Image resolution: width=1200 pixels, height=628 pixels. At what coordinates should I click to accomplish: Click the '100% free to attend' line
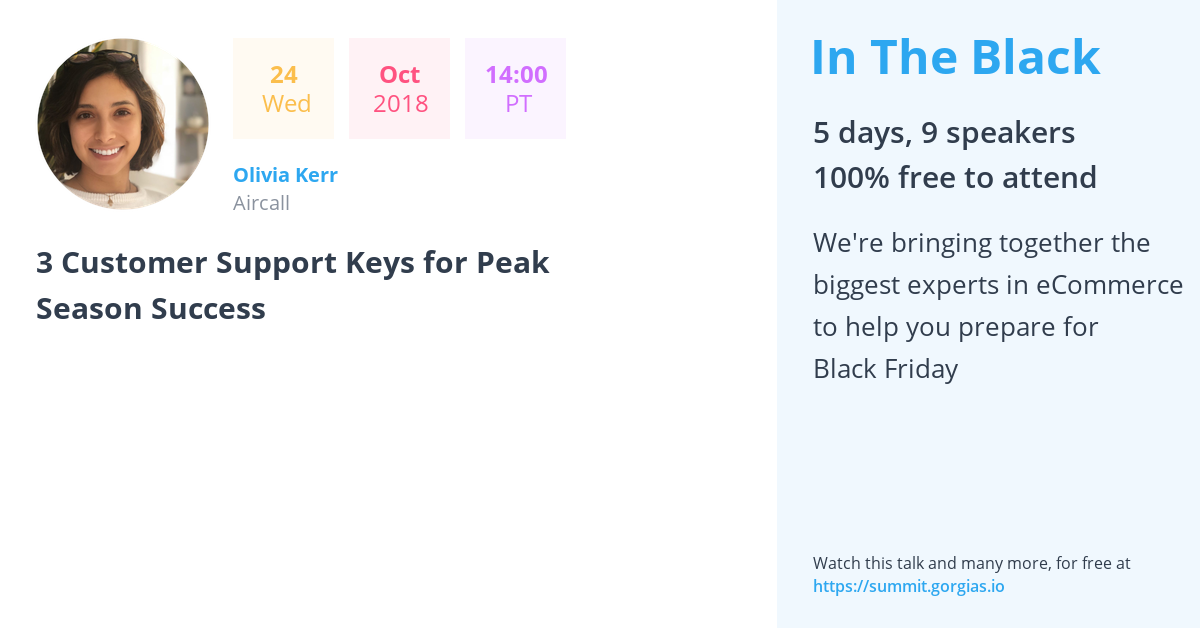pyautogui.click(x=955, y=178)
